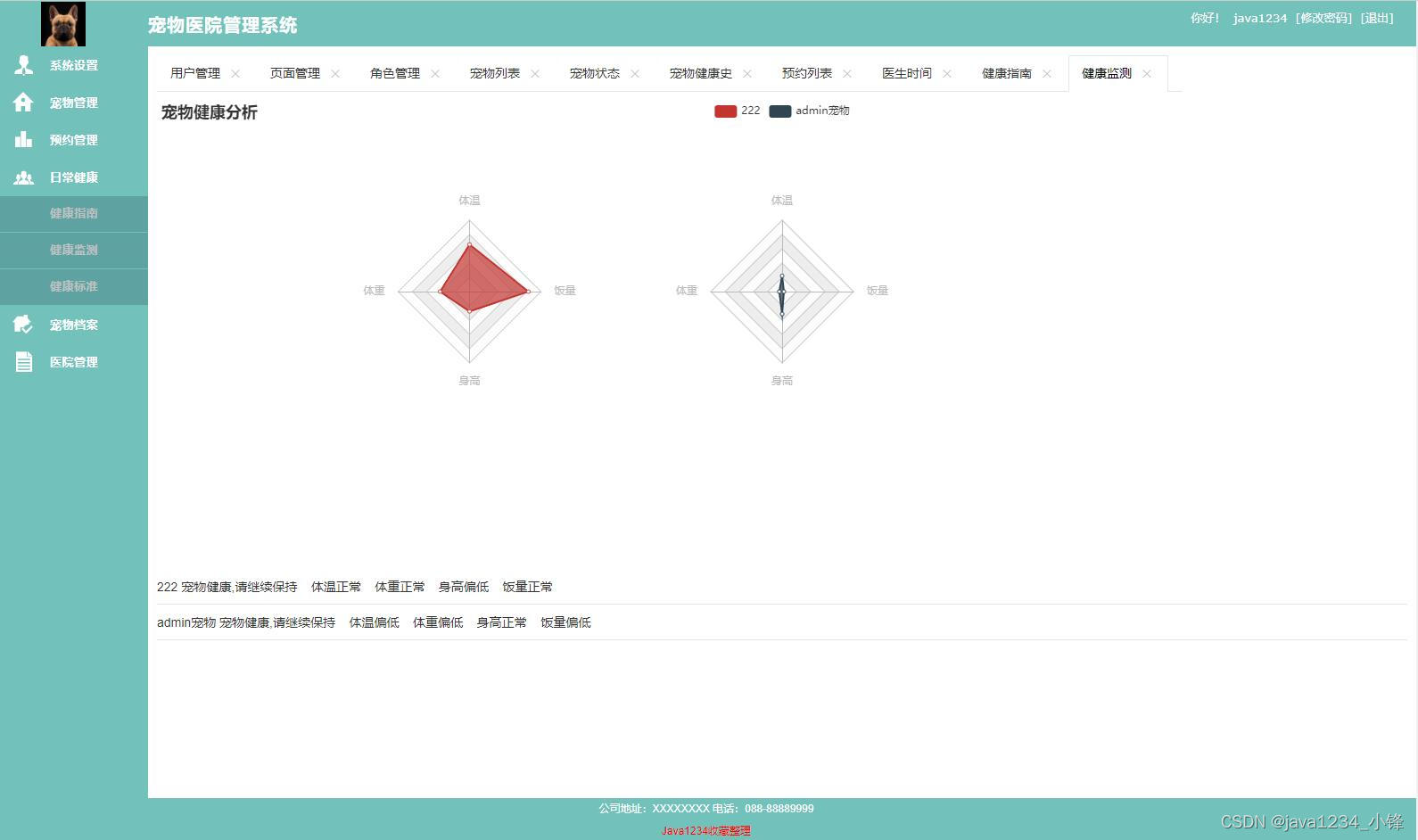Click the dog avatar logo
1418x840 pixels.
coord(63,24)
